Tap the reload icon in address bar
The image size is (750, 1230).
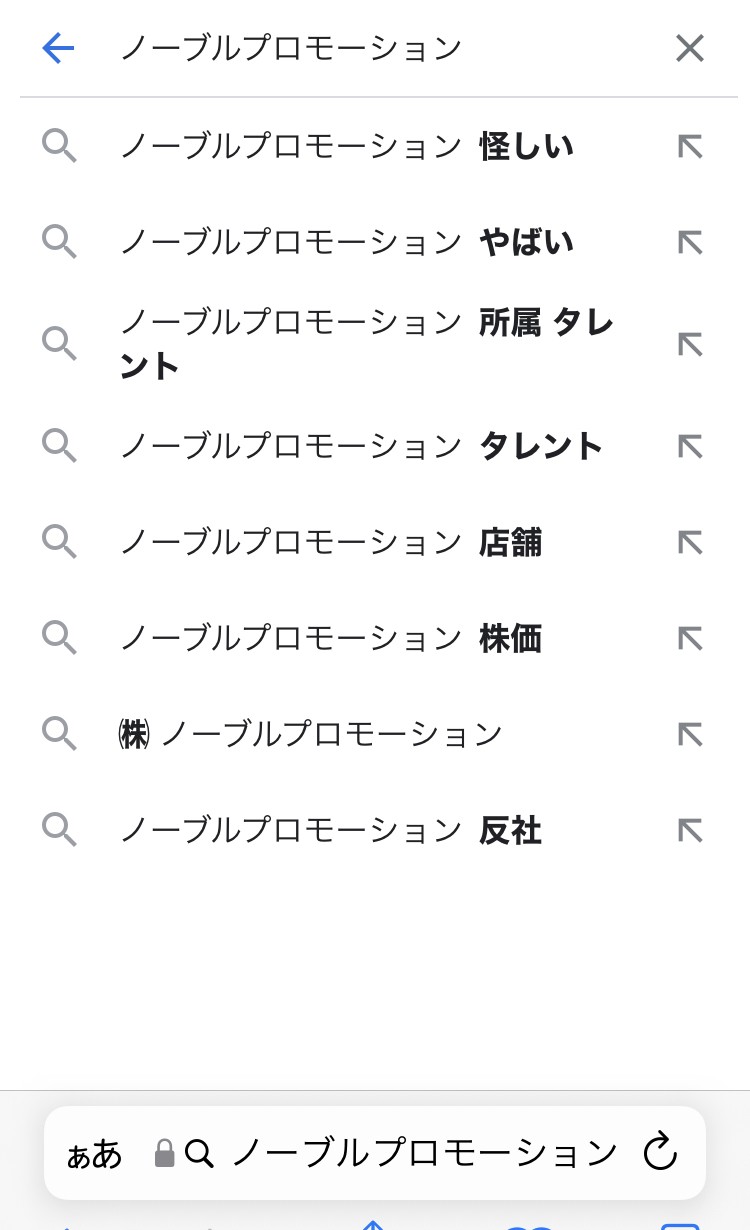pyautogui.click(x=660, y=1152)
